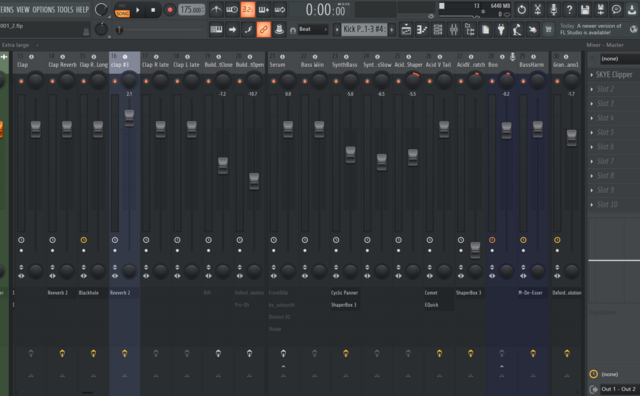This screenshot has width=640, height=396.
Task: Open the question mark help icon
Action: point(569,9)
